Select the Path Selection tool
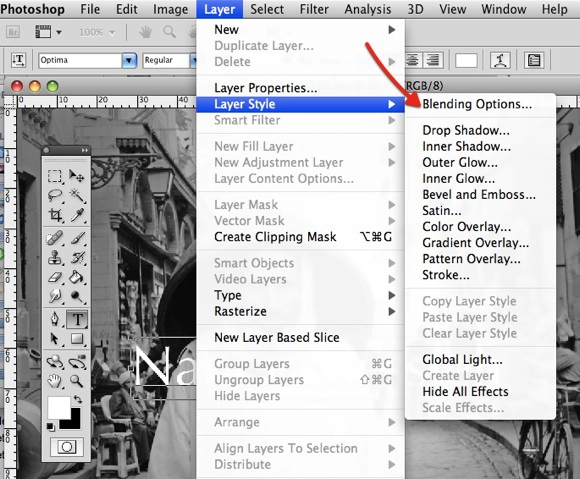 (55, 338)
